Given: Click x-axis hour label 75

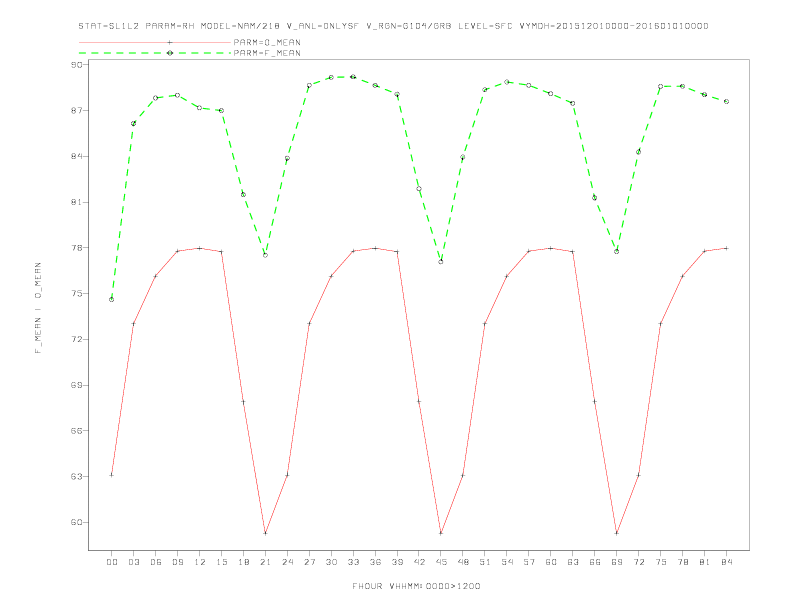Looking at the screenshot, I should point(661,562).
